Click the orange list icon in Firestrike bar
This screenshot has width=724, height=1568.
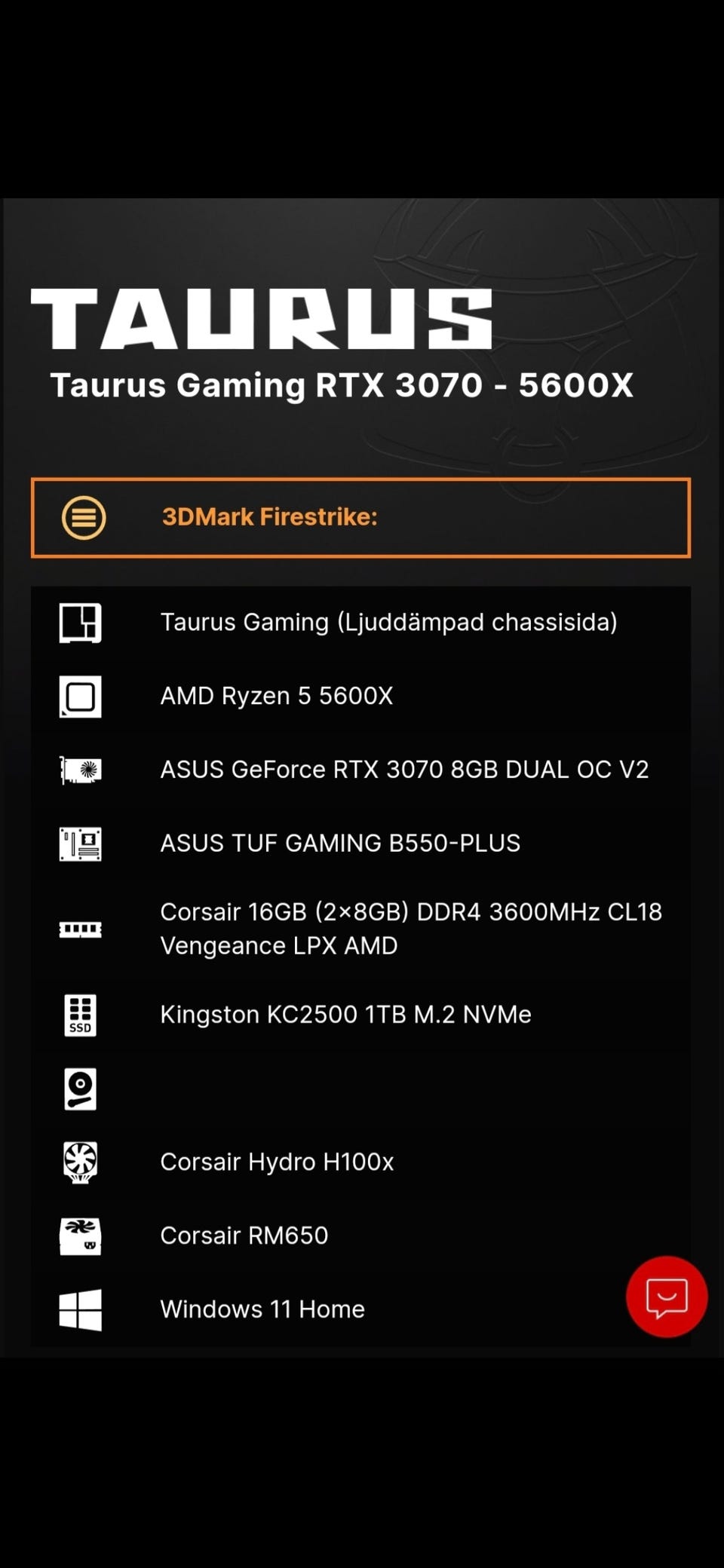click(84, 518)
